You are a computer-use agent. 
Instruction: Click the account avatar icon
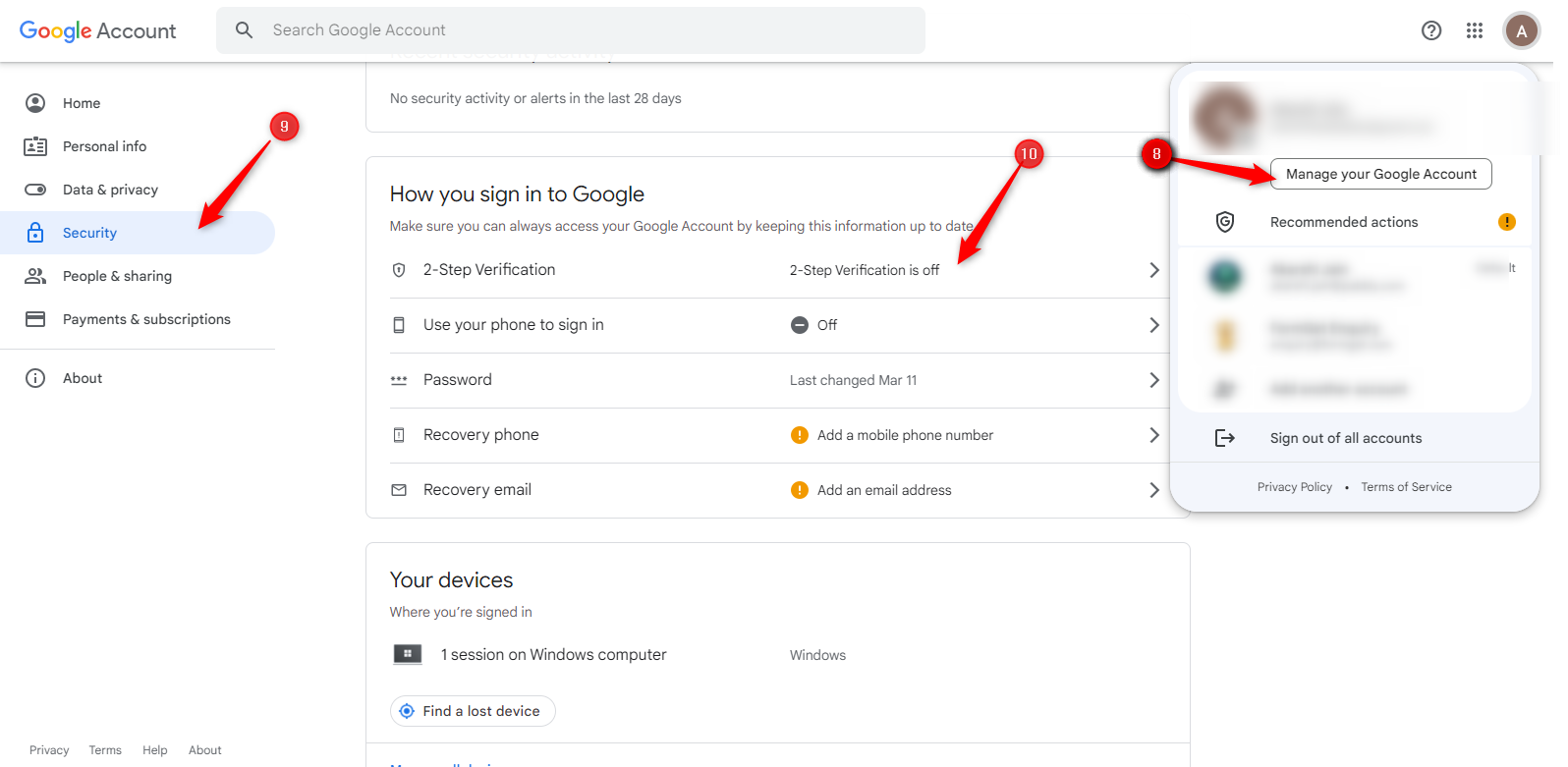click(x=1522, y=30)
